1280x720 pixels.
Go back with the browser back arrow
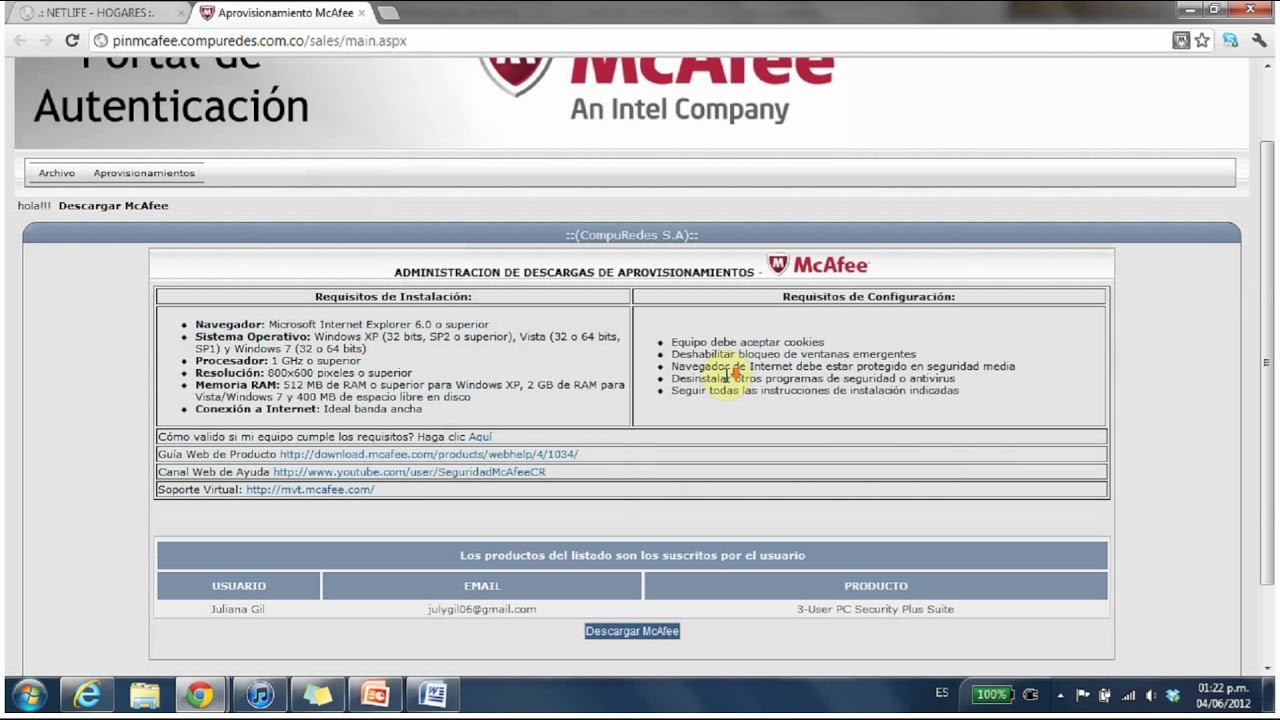[x=20, y=41]
